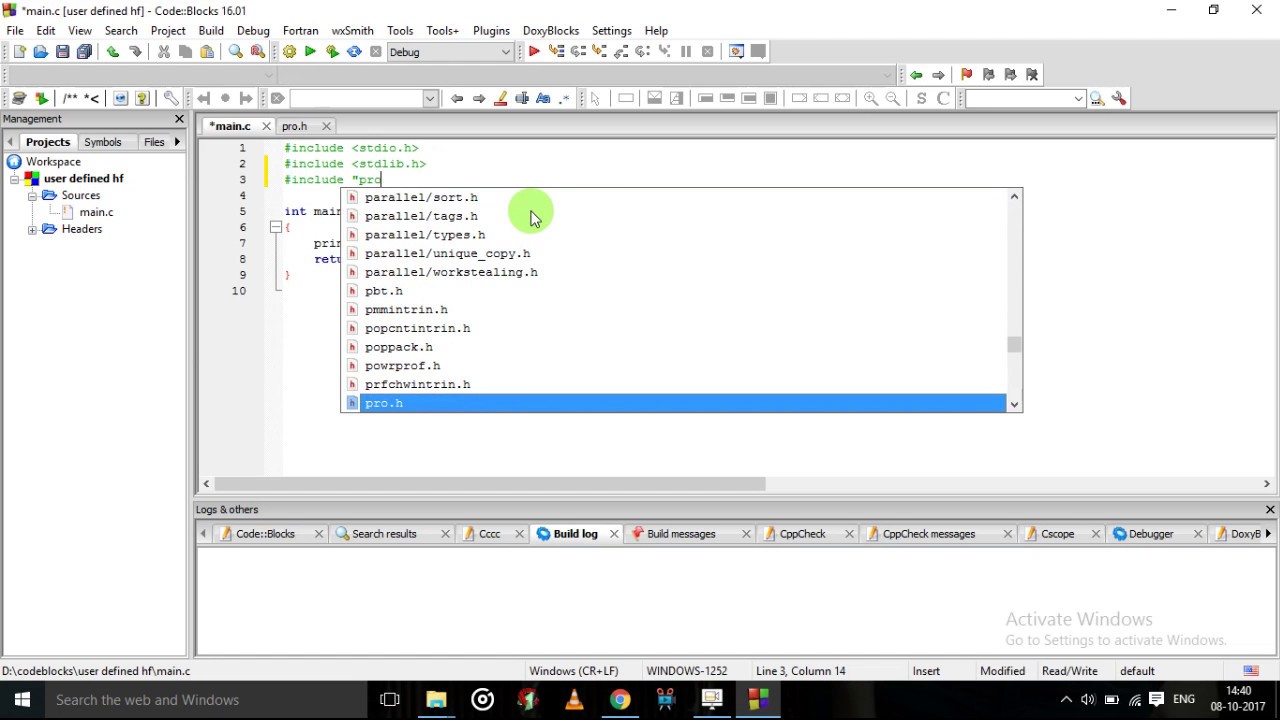Switch to the pro.h editor tab
1280x720 pixels.
point(294,126)
